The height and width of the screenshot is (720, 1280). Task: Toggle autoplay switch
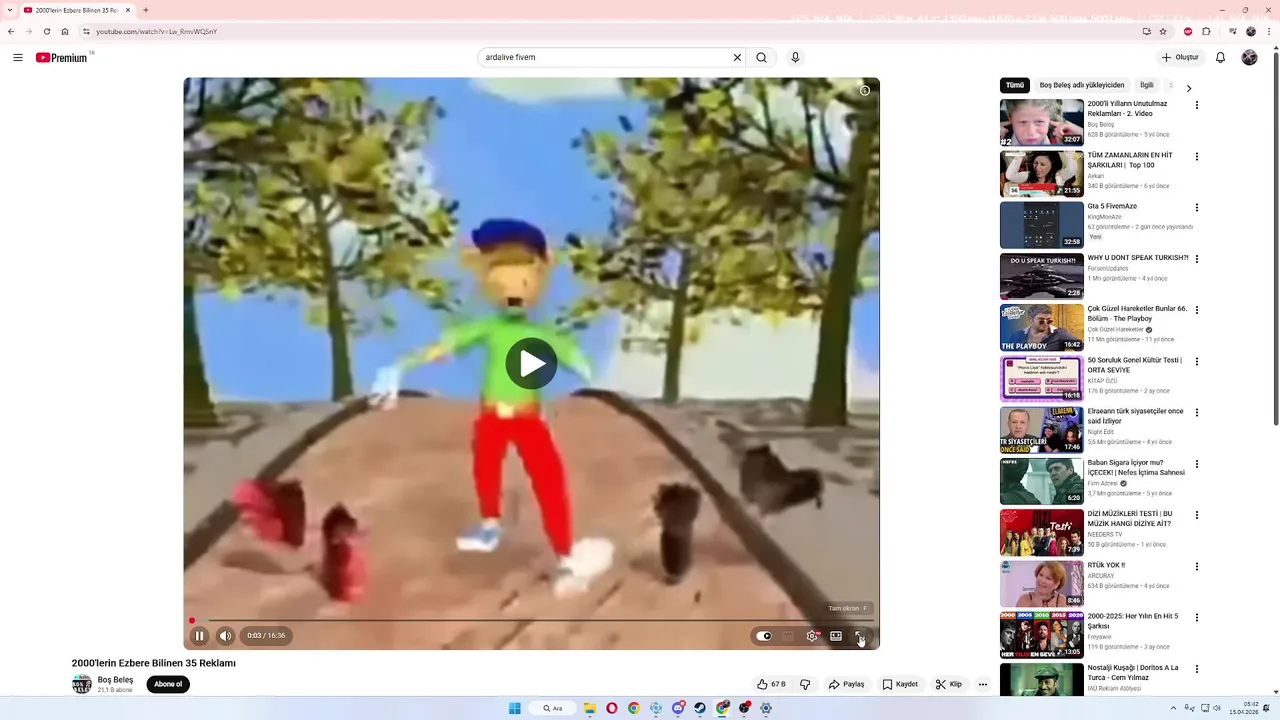click(764, 636)
